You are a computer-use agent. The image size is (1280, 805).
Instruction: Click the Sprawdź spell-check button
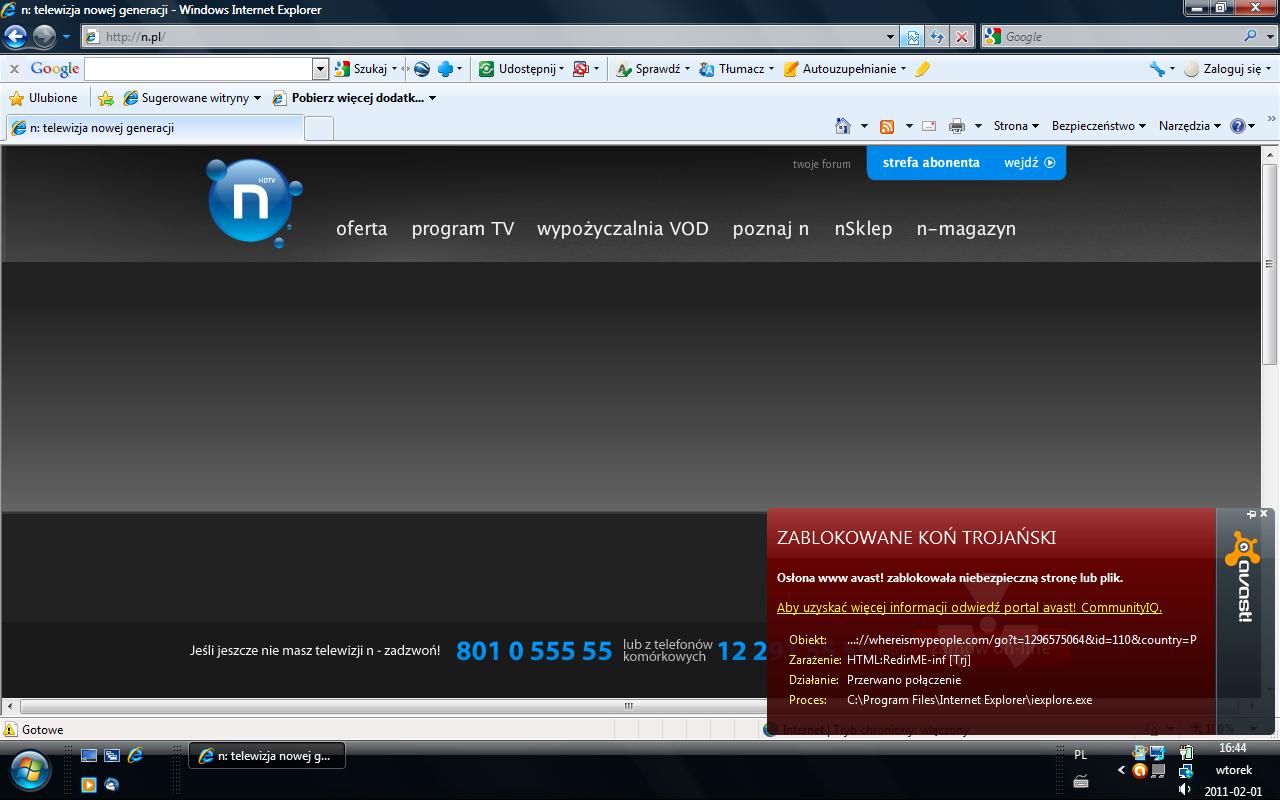pos(652,69)
